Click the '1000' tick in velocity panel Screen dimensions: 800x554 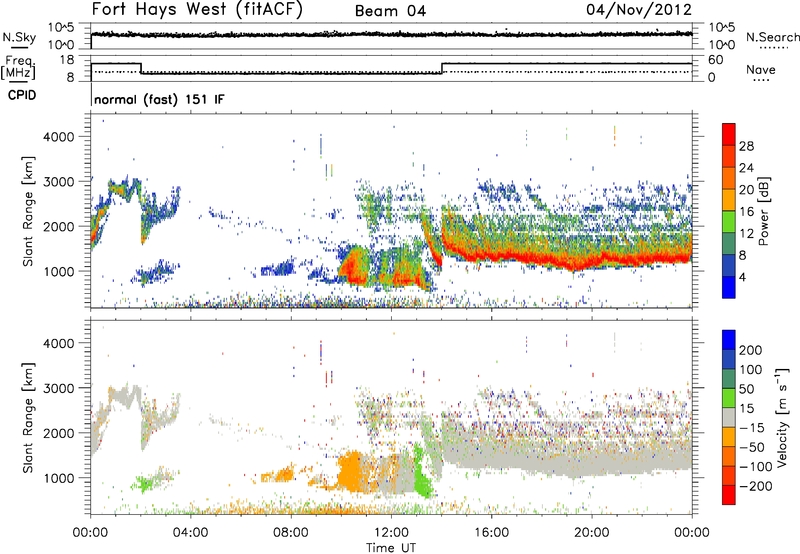coord(59,477)
